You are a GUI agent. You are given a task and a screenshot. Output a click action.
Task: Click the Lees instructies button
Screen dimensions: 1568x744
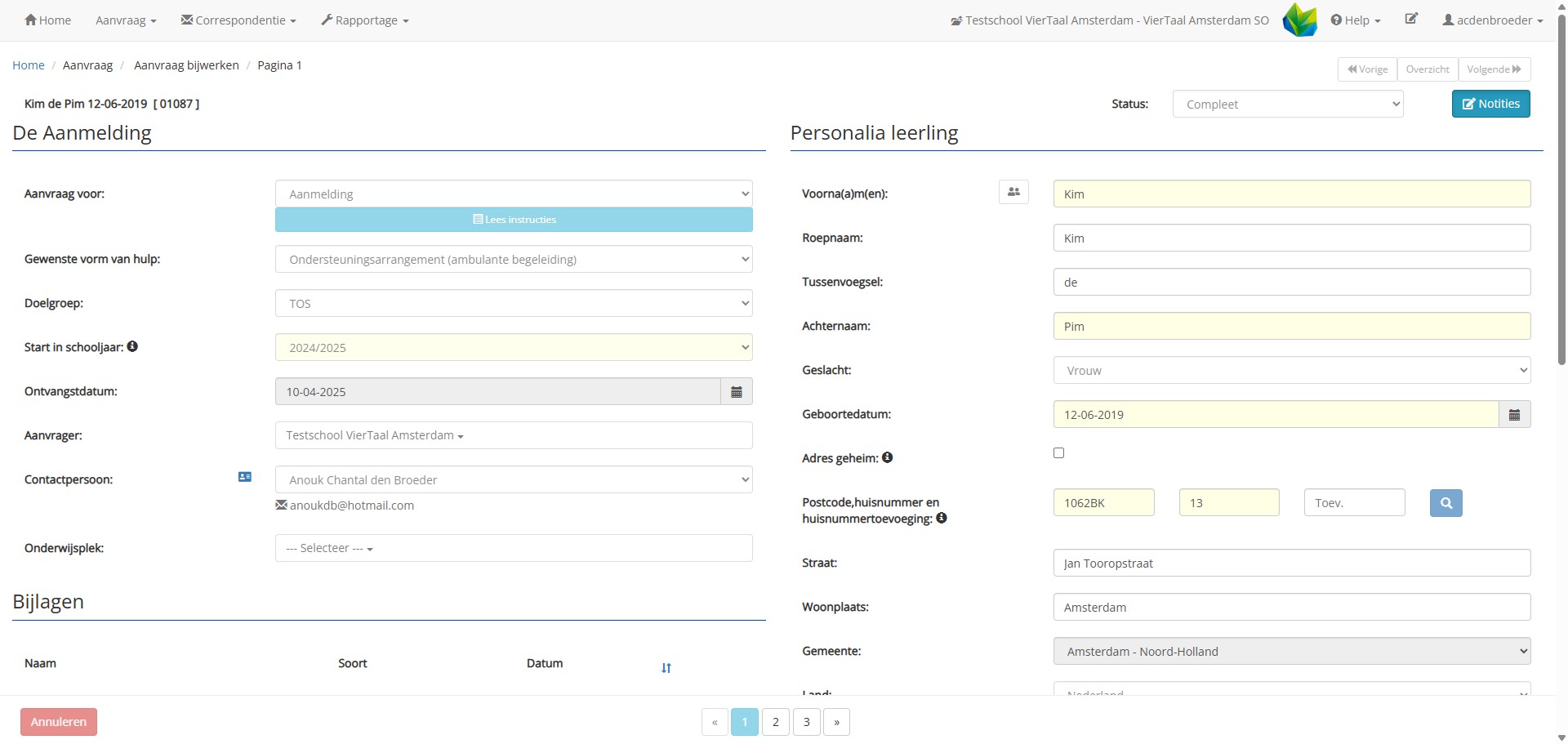pyautogui.click(x=514, y=220)
